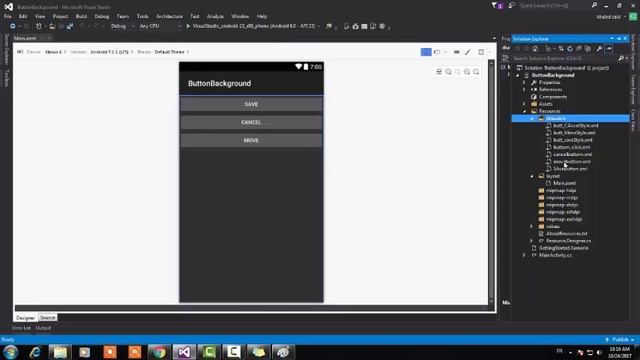Click the MOVE button in the phone preview
Image resolution: width=640 pixels, height=360 pixels.
[x=251, y=140]
